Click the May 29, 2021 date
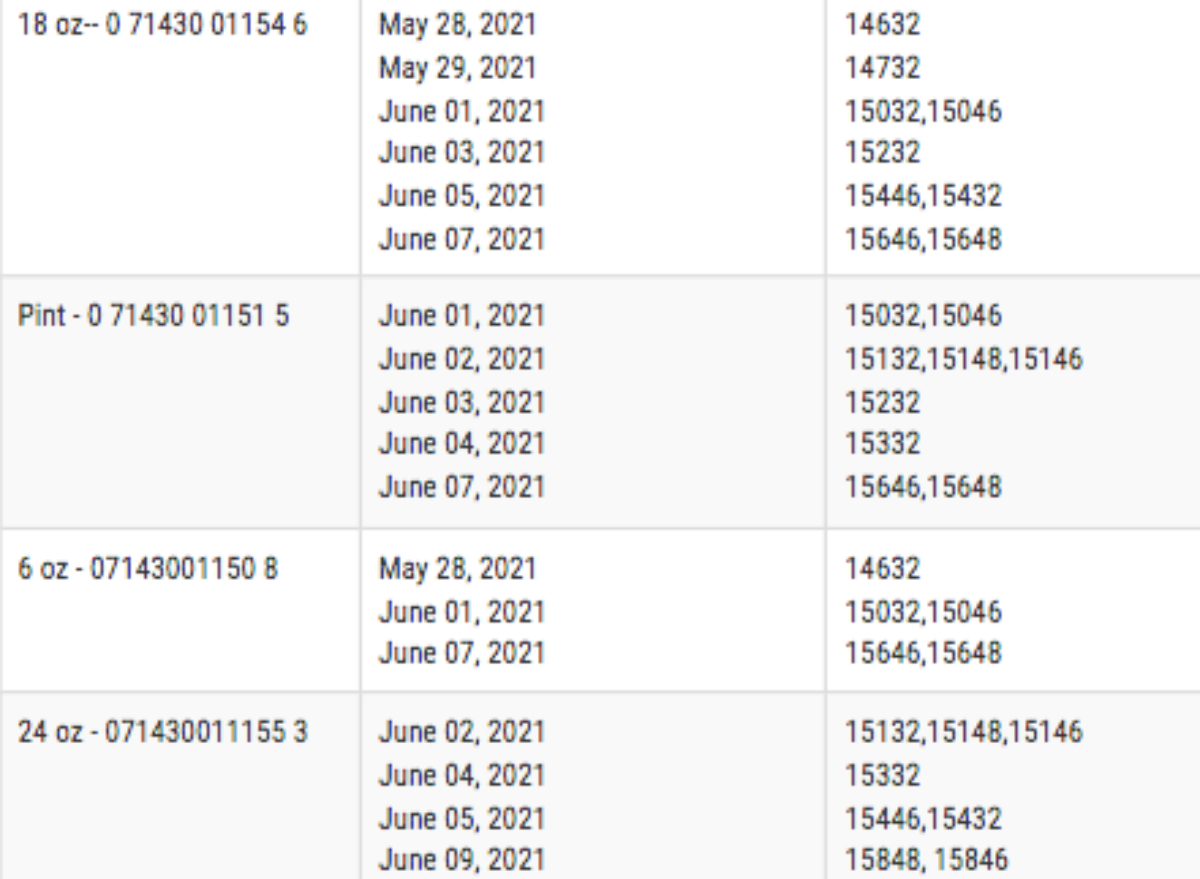This screenshot has height=879, width=1200. click(457, 68)
